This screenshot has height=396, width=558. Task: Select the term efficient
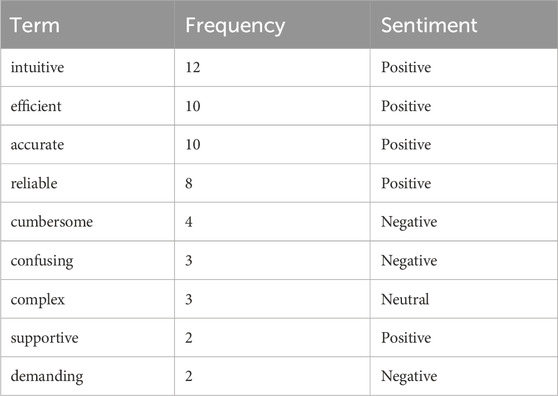tap(36, 106)
